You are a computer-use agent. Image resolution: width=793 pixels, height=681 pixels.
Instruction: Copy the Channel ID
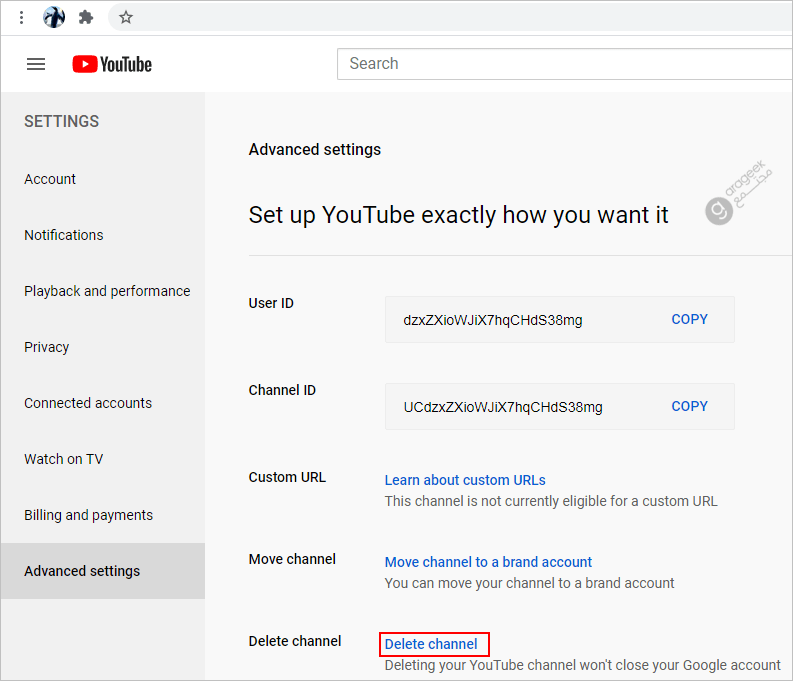point(689,406)
